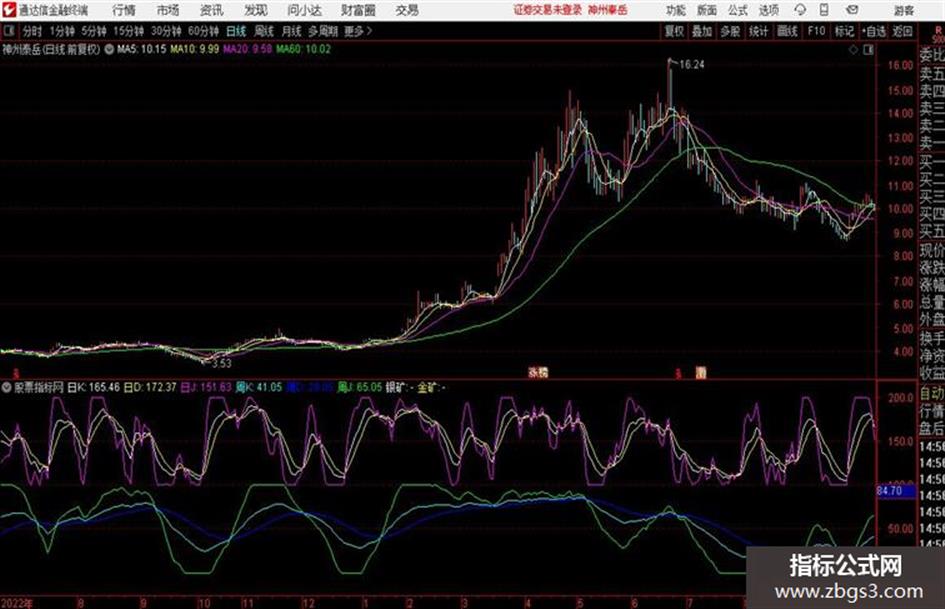Switch to 月线 period tab
945x609 pixels.
coord(292,31)
